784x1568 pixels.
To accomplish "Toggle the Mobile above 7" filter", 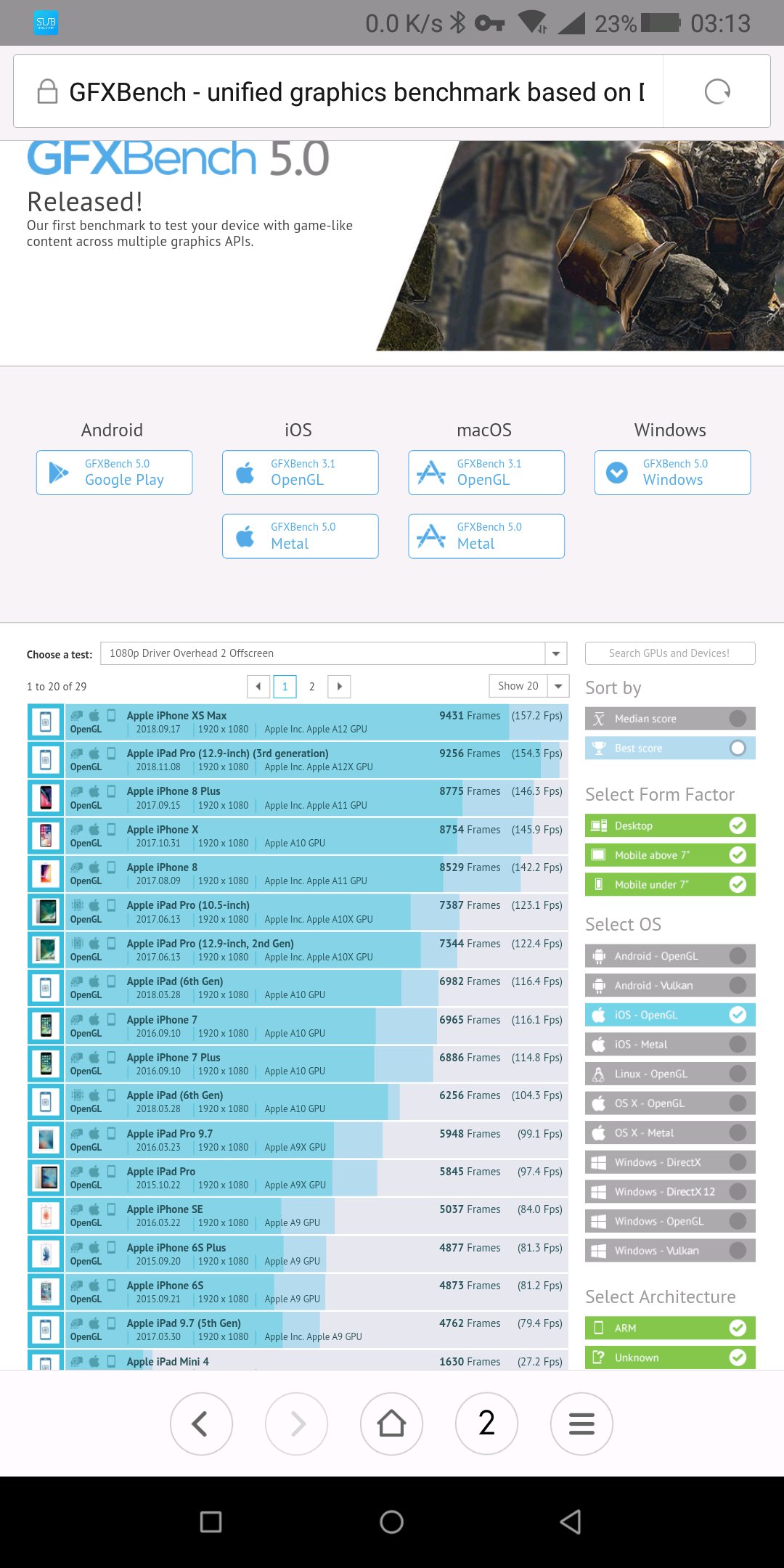I will [670, 855].
